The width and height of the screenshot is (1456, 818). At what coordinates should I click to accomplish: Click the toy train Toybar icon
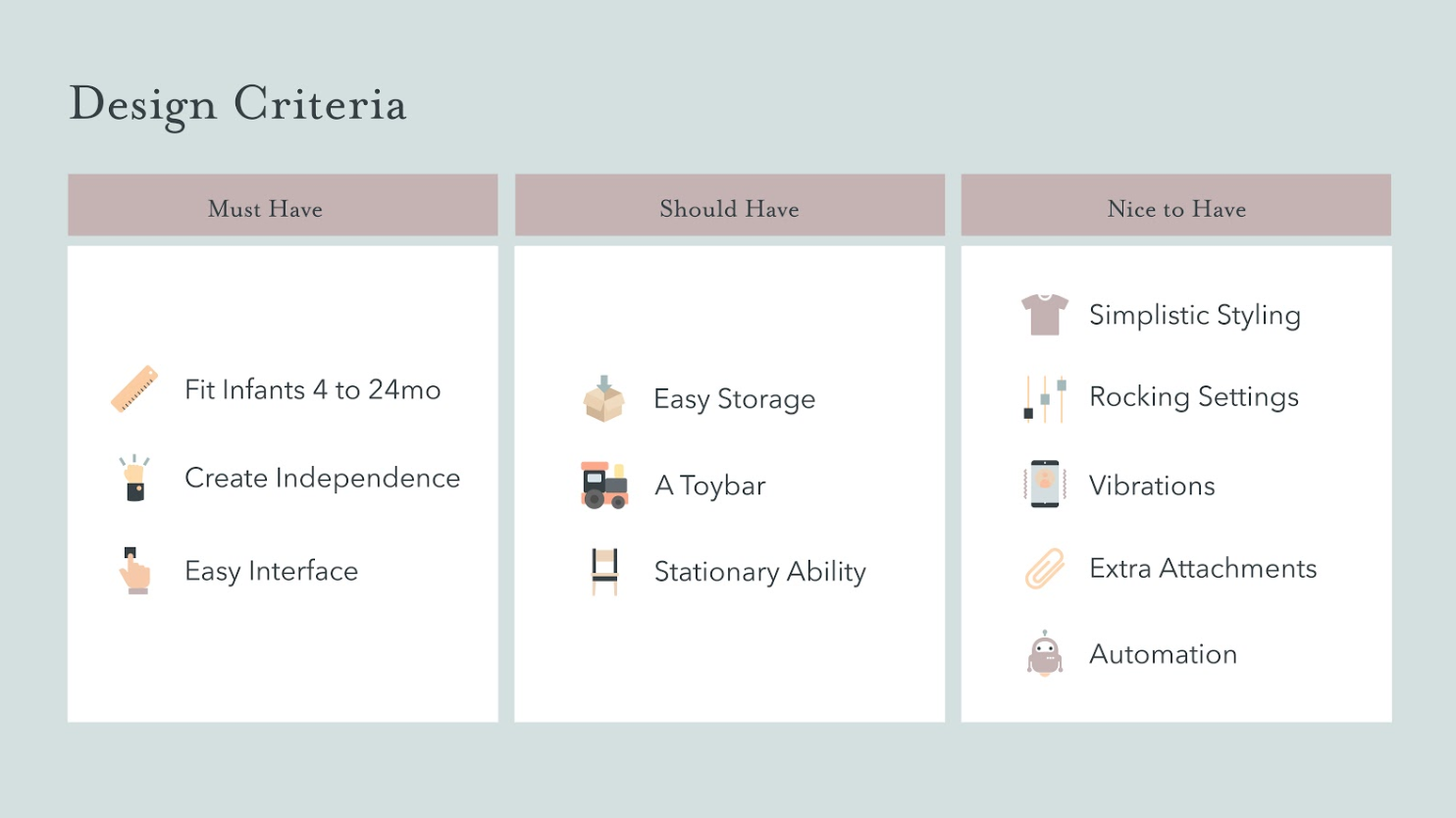point(604,486)
